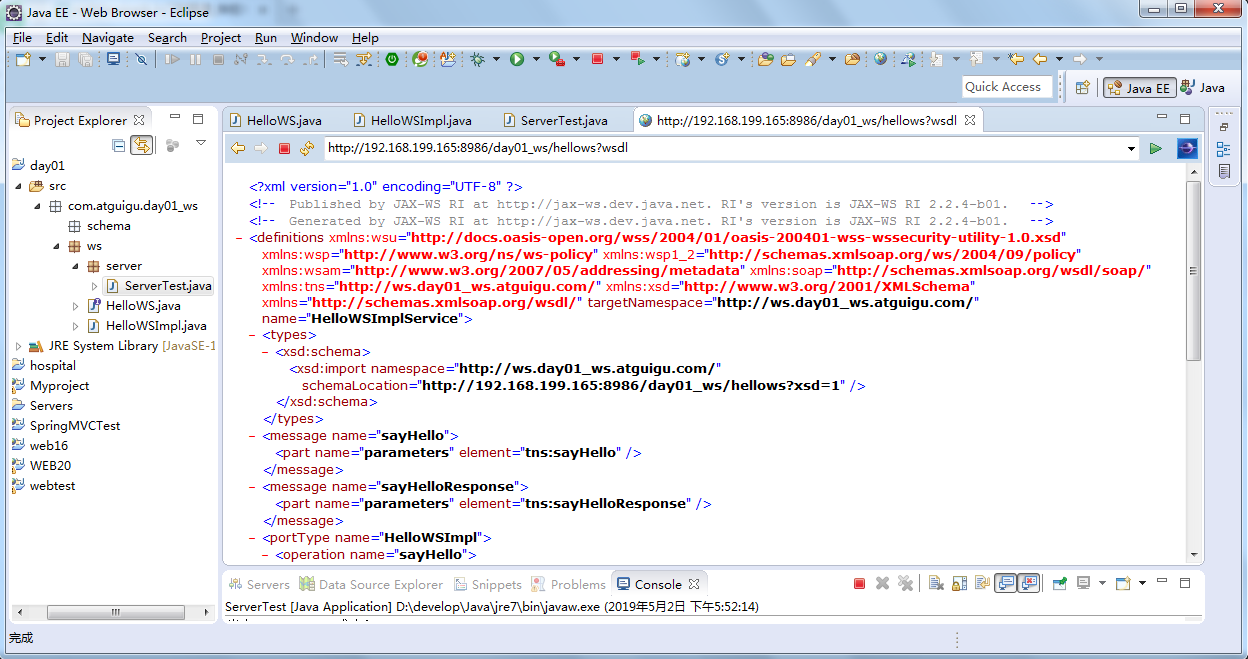The height and width of the screenshot is (659, 1248).
Task: Click browser Back arrow beside URL field
Action: [238, 148]
